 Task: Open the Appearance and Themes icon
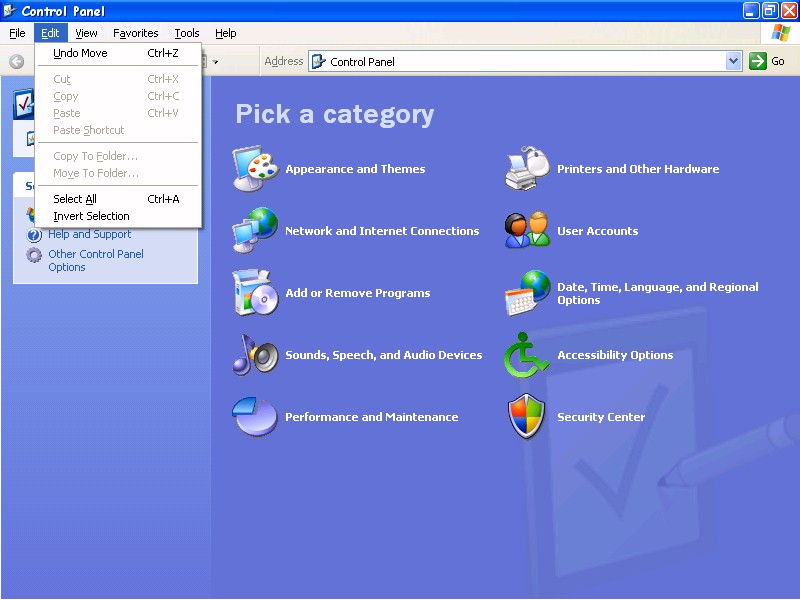pos(255,169)
